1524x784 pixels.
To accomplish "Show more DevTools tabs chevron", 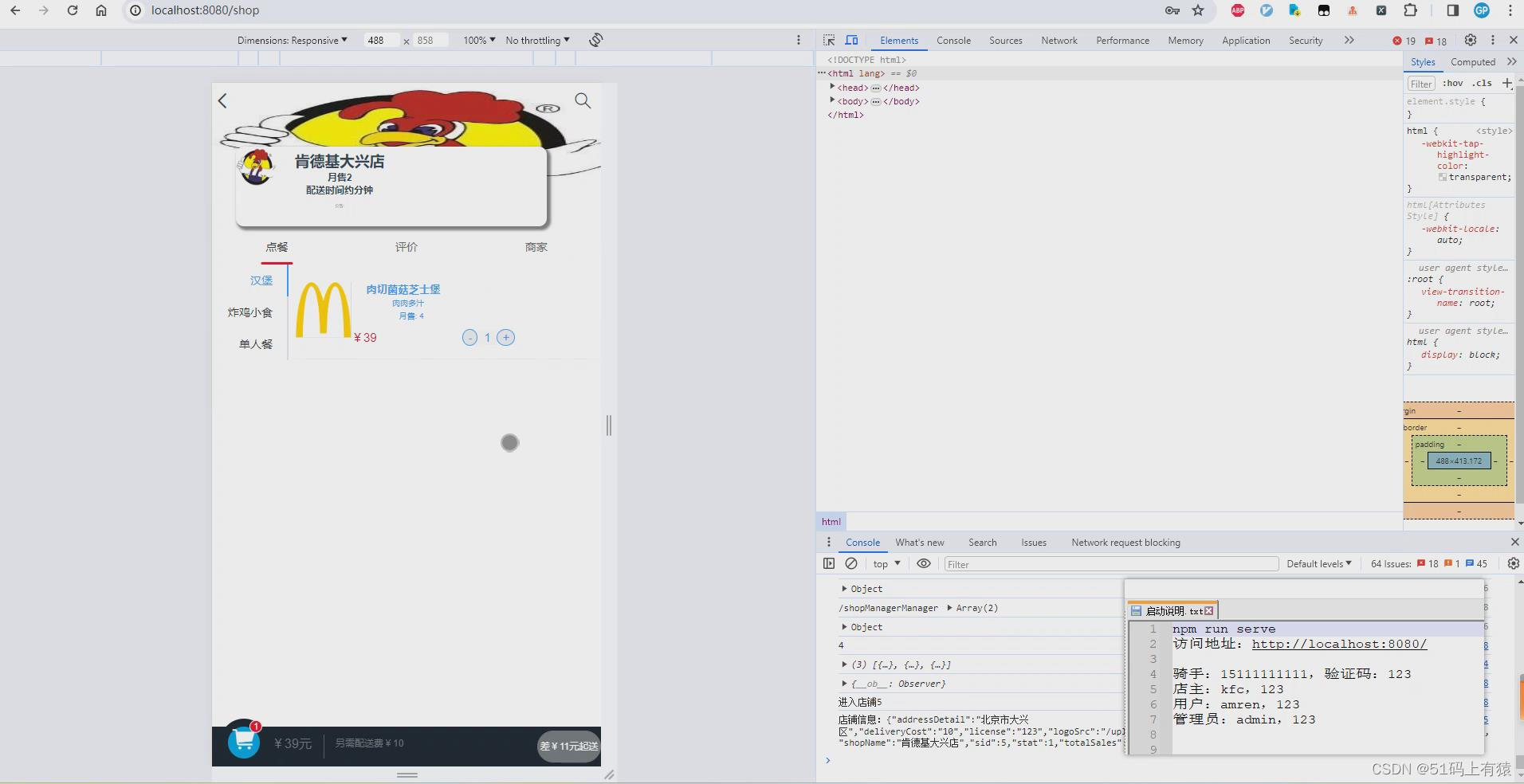I will pyautogui.click(x=1349, y=40).
